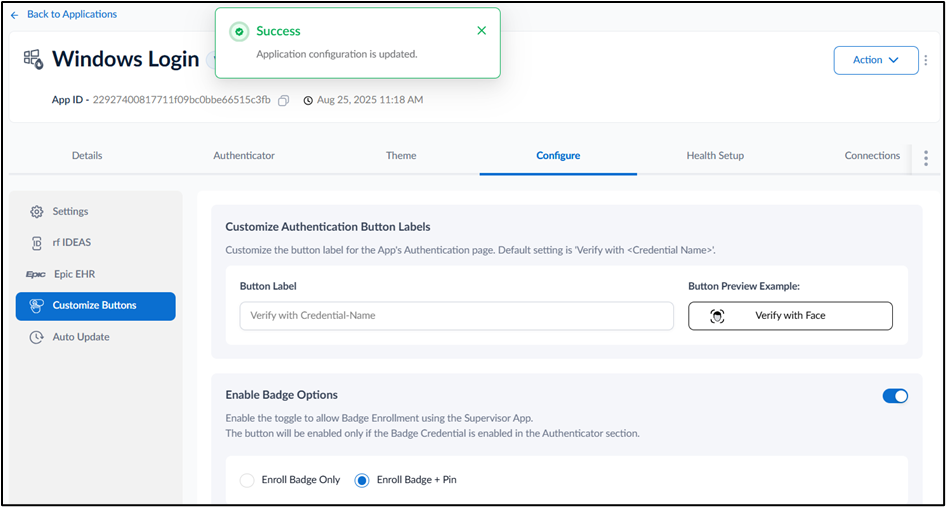The height and width of the screenshot is (507, 946).
Task: Select Customize Buttons in the sidebar
Action: 95,305
